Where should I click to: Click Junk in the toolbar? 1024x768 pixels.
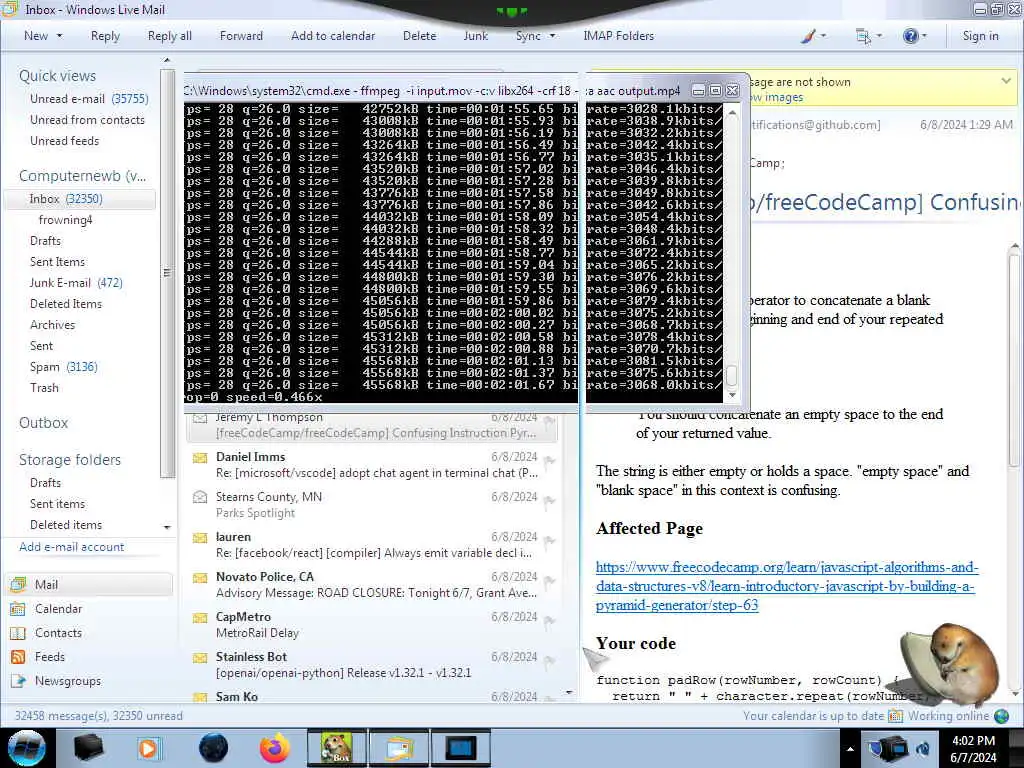click(475, 36)
